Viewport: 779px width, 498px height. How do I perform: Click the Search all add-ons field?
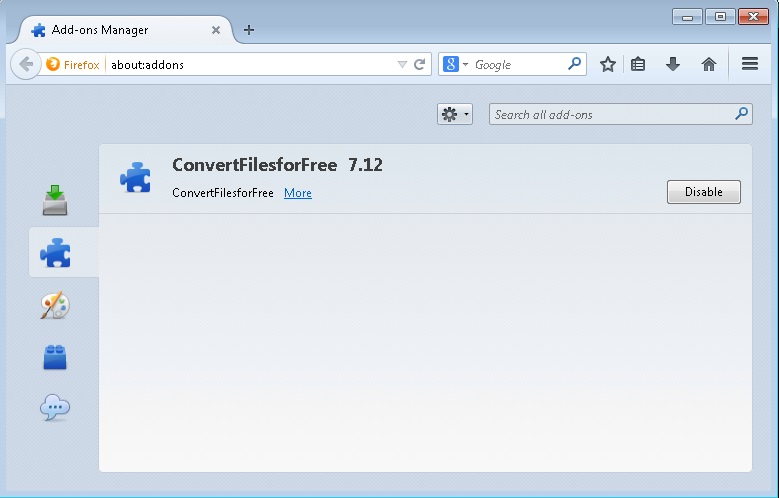[621, 114]
